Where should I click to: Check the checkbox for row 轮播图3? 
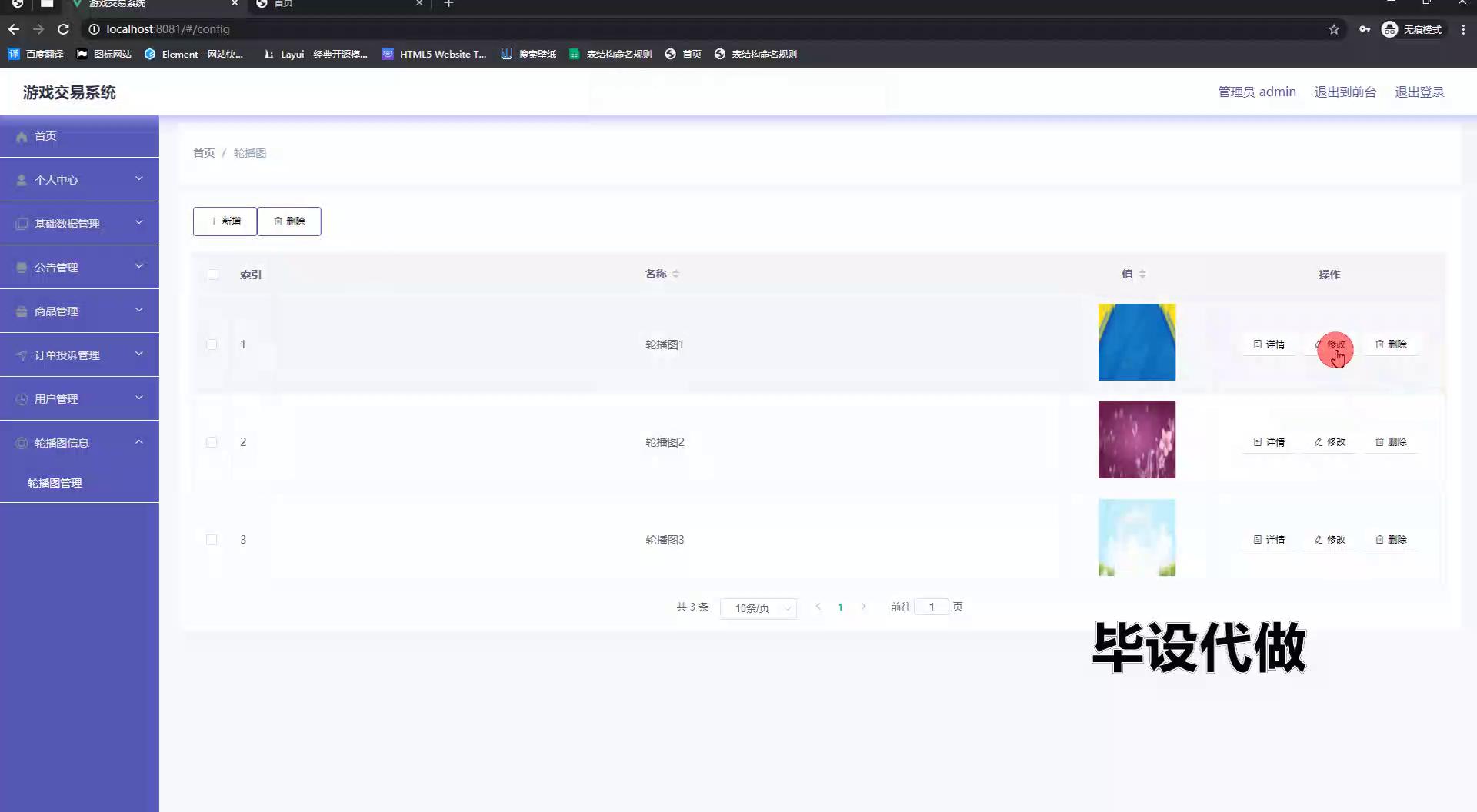tap(212, 540)
